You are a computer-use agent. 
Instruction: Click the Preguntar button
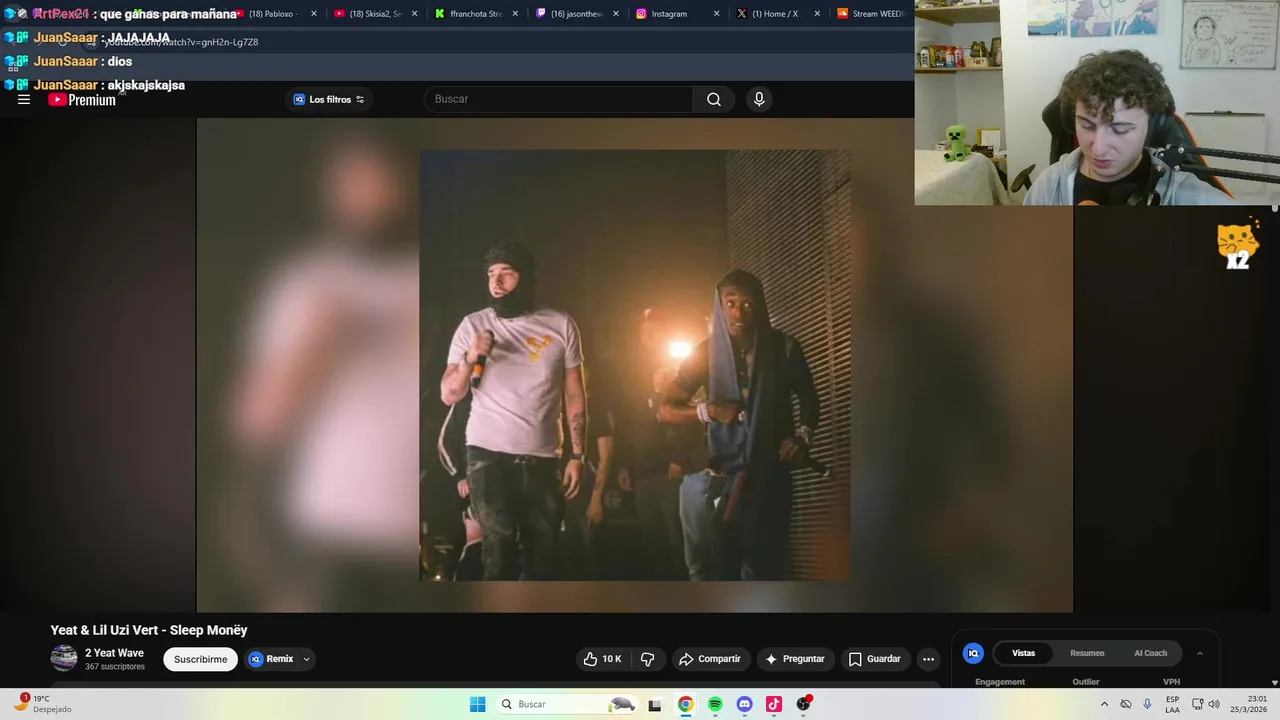795,659
